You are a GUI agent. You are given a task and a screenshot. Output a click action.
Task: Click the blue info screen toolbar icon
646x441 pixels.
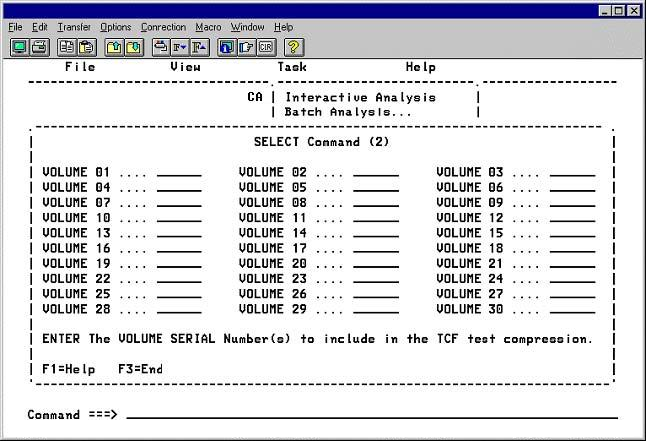click(227, 47)
